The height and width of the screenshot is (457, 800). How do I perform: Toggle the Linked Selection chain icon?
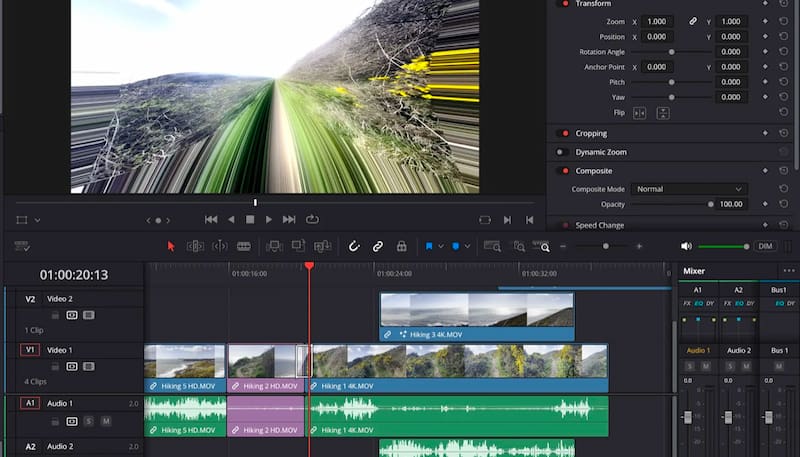[x=378, y=247]
